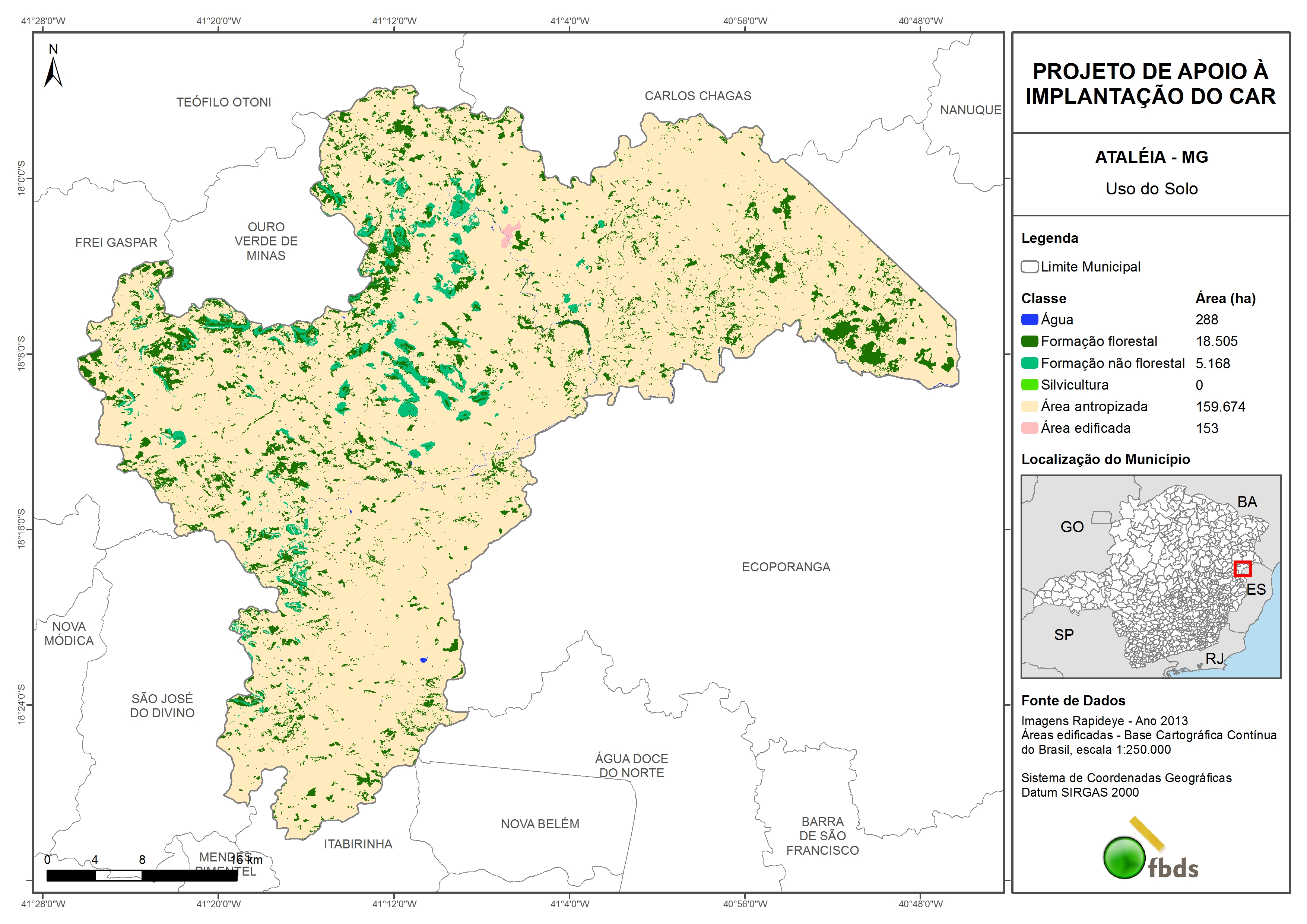Click the blue lake inside the municipality
This screenshot has height=924, width=1307.
coord(423,660)
